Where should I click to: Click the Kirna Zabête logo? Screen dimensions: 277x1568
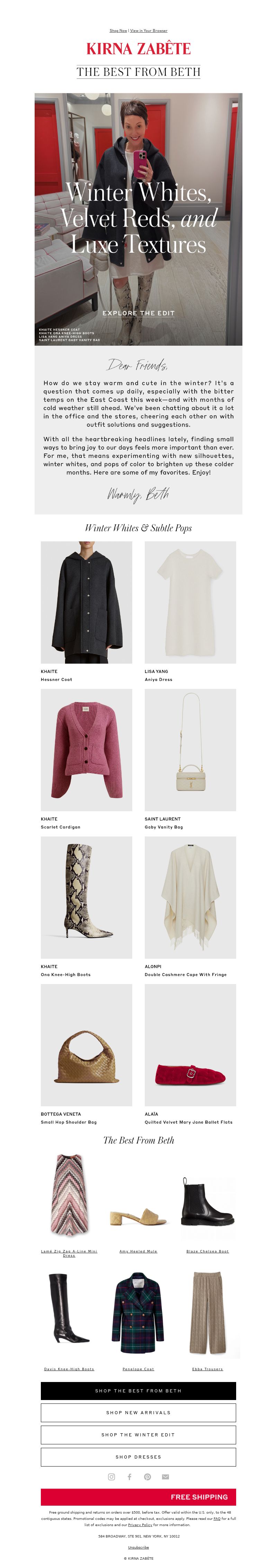coord(138,49)
